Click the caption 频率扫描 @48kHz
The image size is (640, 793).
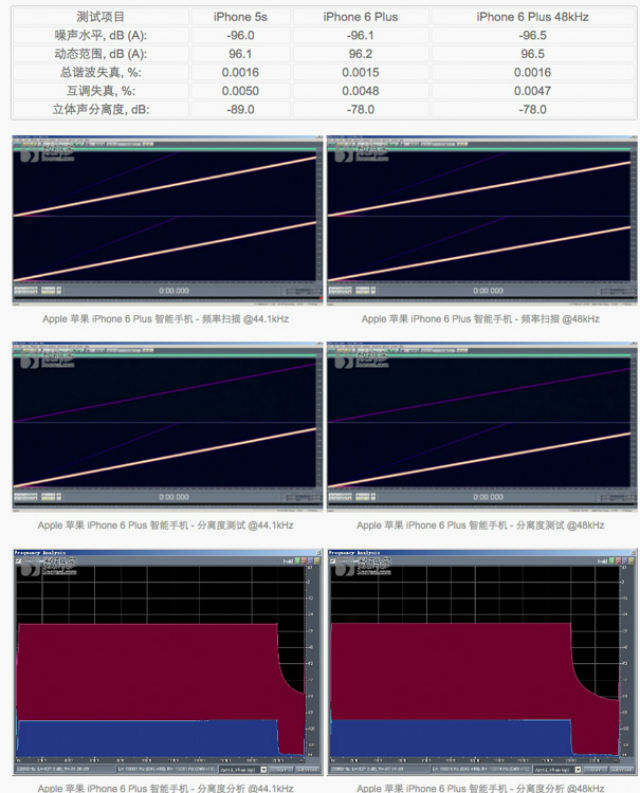(x=480, y=319)
